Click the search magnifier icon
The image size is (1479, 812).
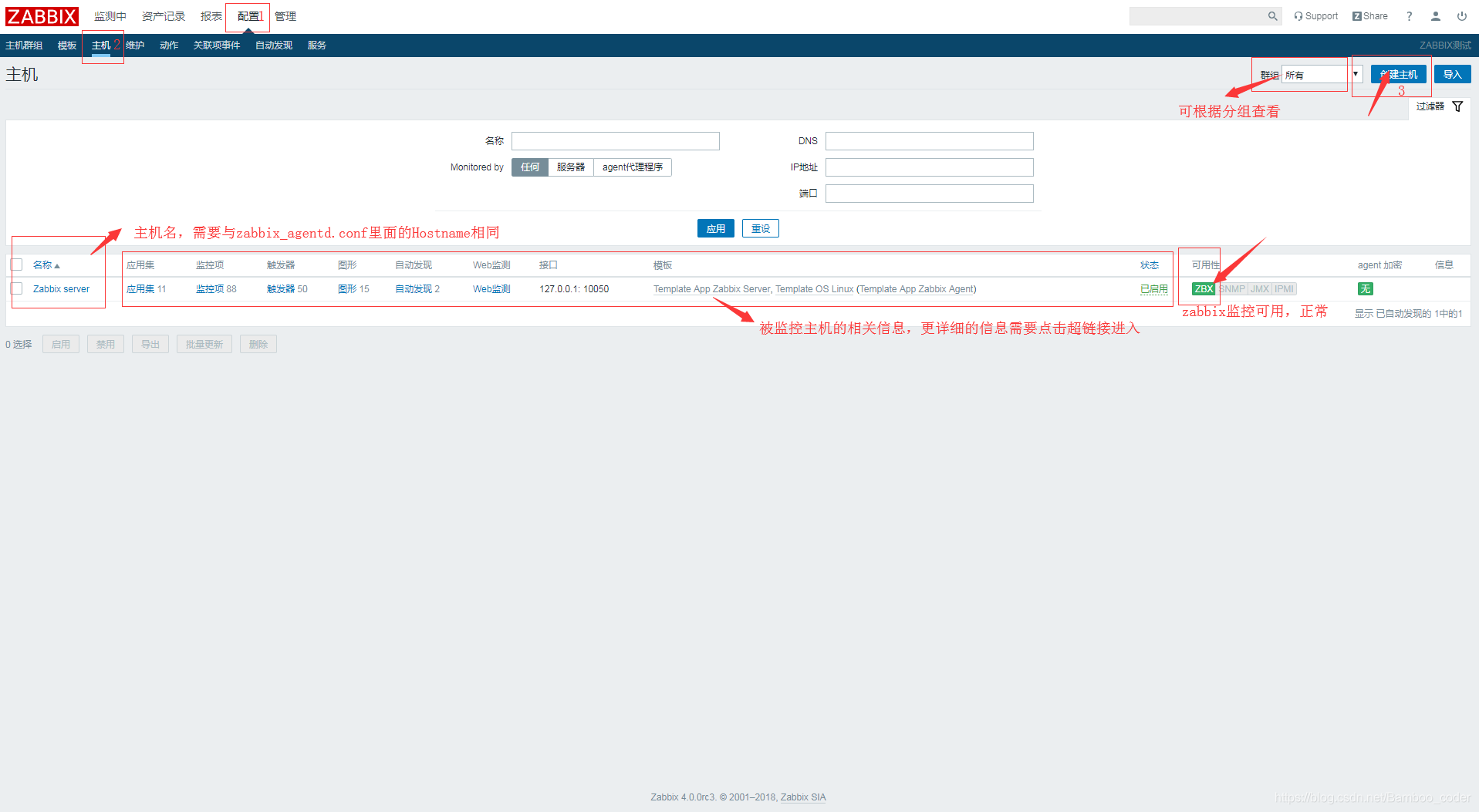(1272, 16)
